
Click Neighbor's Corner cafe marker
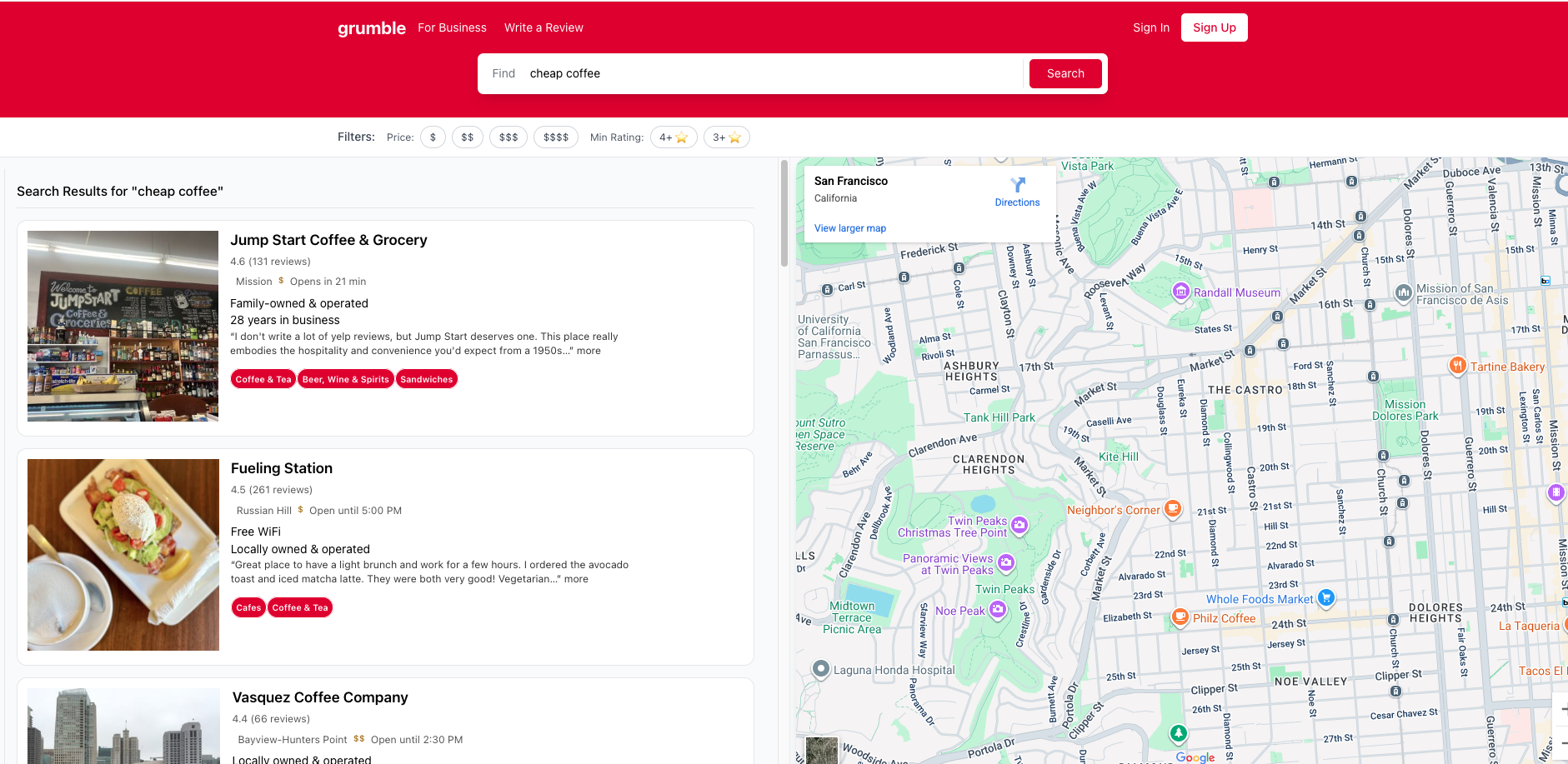click(1173, 507)
